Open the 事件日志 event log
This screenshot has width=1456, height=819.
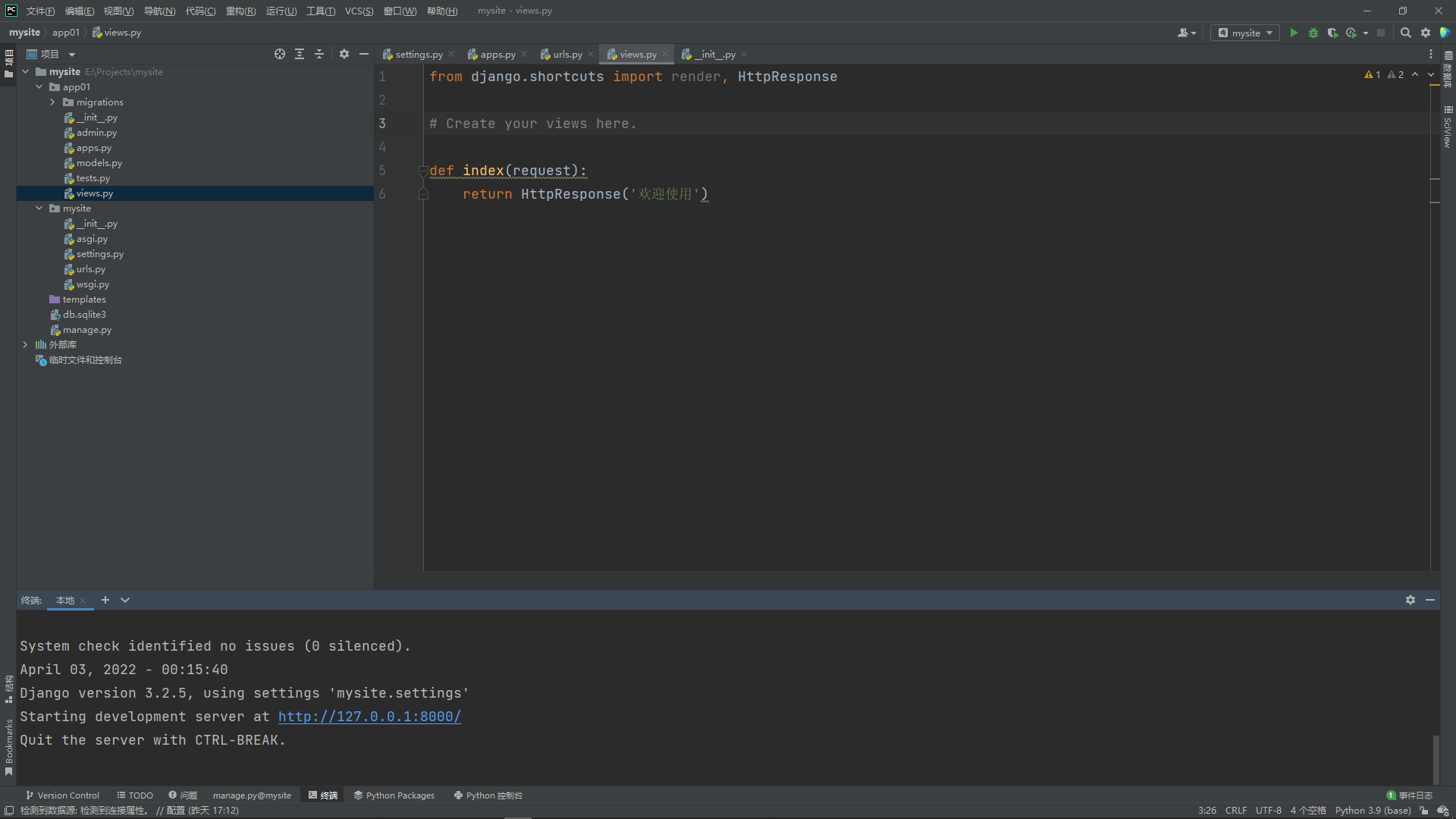coord(1410,795)
